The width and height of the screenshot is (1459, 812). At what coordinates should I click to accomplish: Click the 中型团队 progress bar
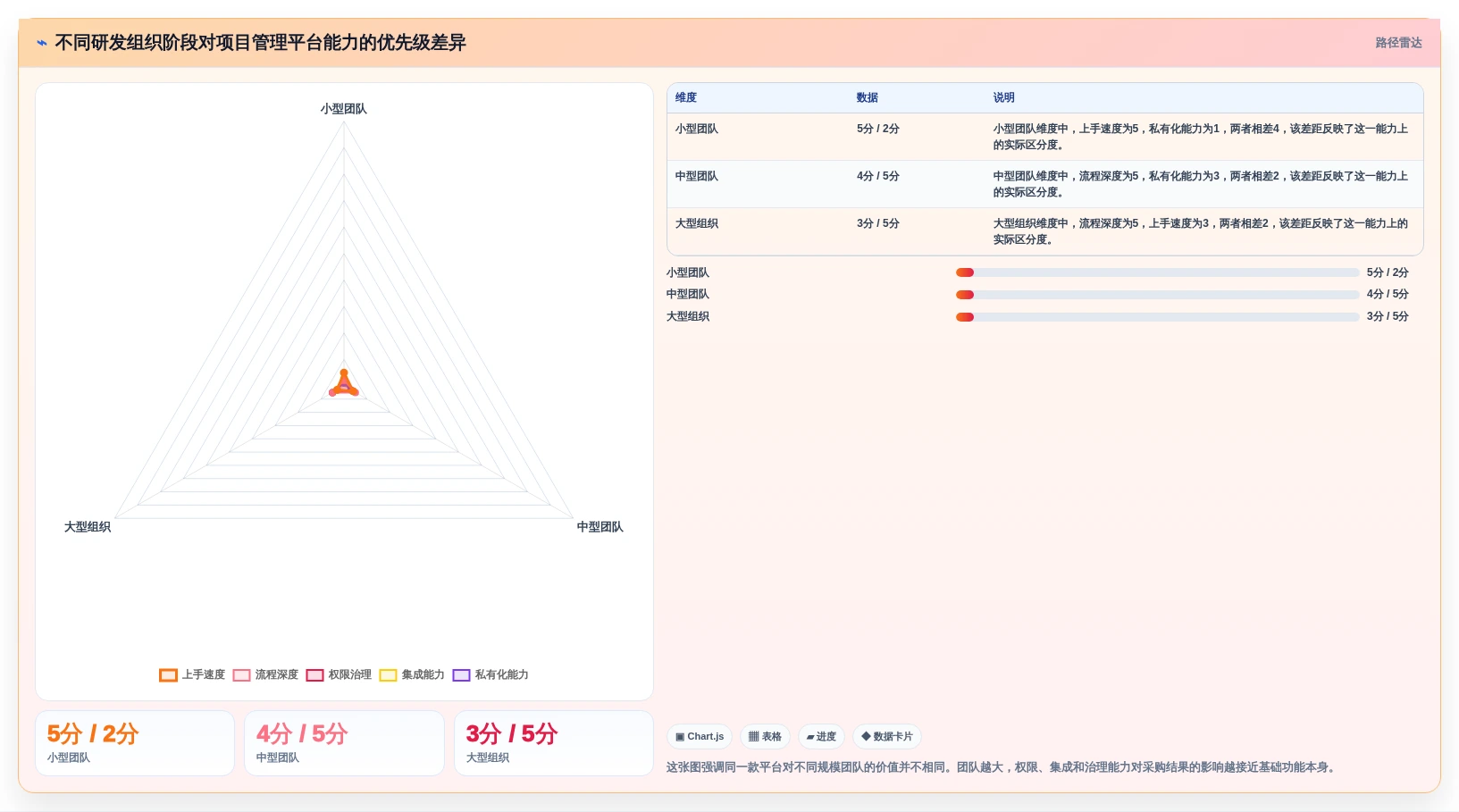(1157, 295)
